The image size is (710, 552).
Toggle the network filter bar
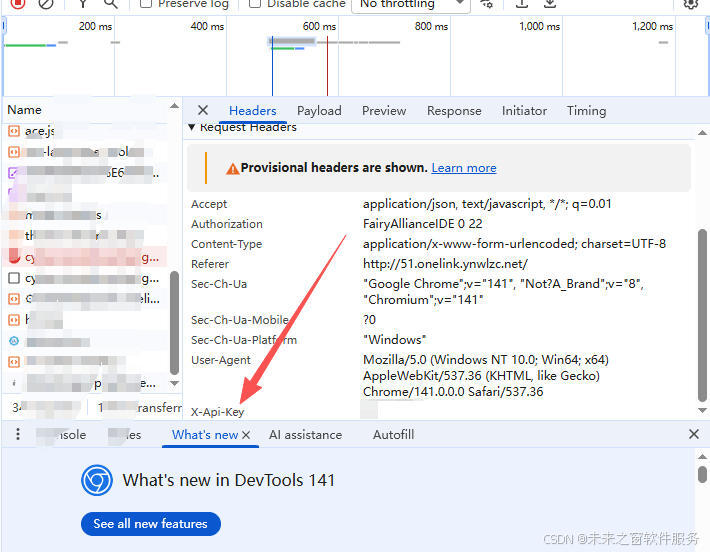pyautogui.click(x=82, y=3)
